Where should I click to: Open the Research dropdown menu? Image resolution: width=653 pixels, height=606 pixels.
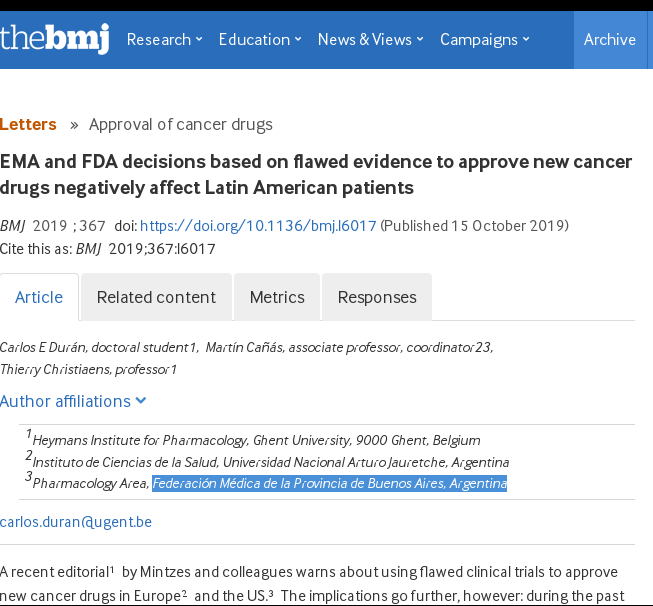[164, 40]
